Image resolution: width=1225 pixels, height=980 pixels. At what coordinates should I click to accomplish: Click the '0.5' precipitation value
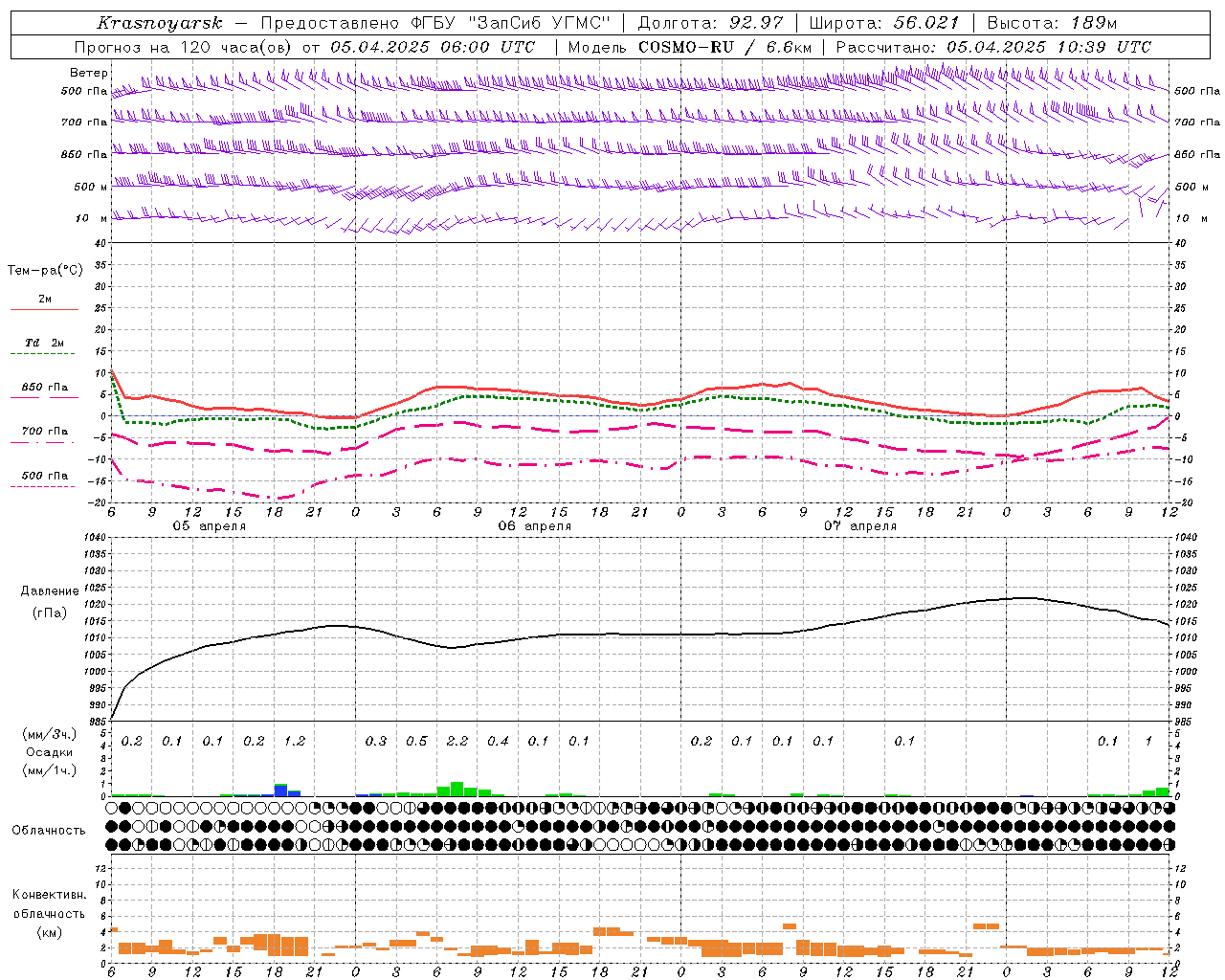click(416, 742)
